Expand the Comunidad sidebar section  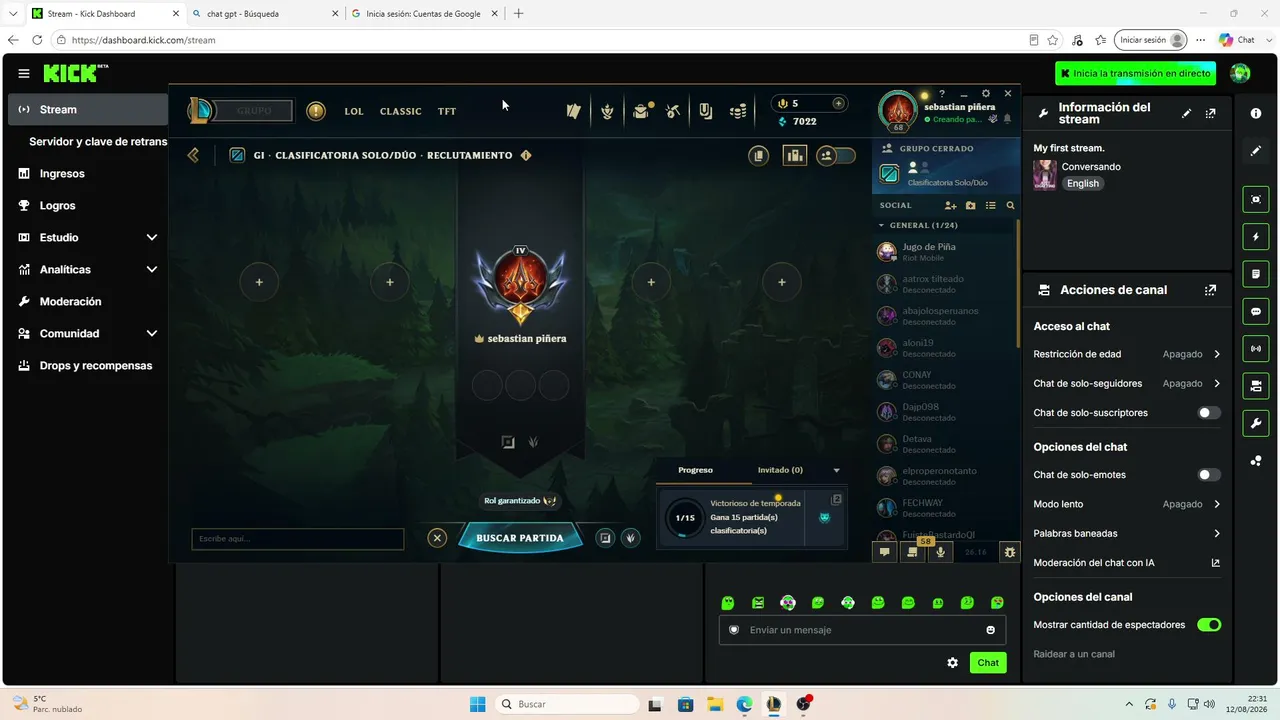[152, 333]
